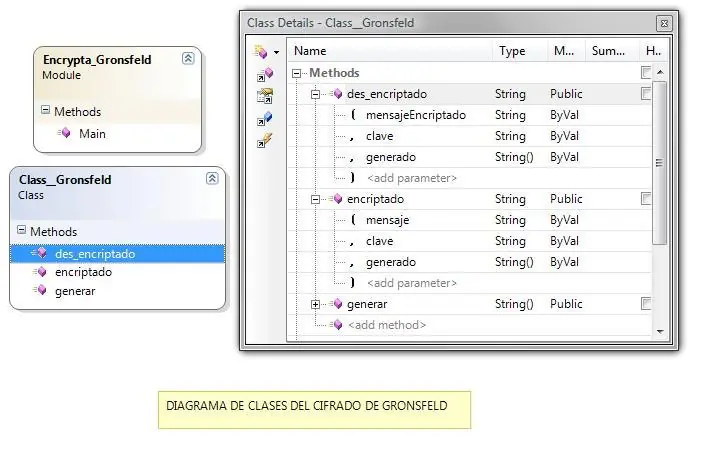Click the method icon next to generar in Class Details
This screenshot has height=449, width=707.
[x=336, y=304]
